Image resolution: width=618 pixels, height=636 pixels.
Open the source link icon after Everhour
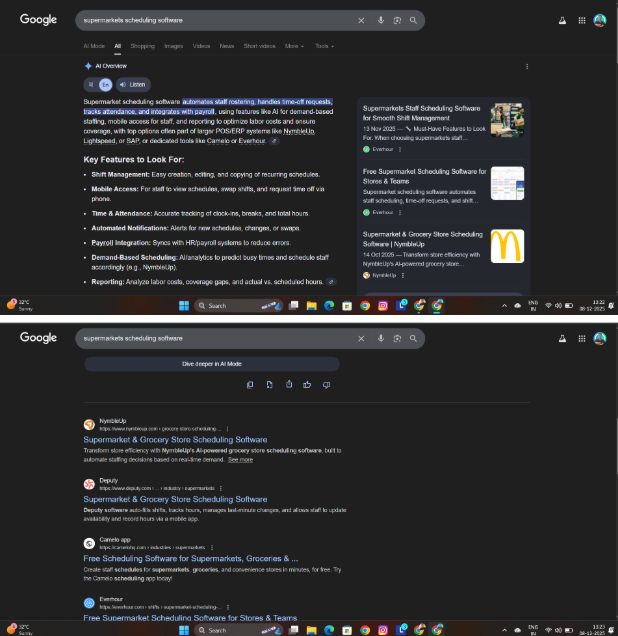(275, 141)
